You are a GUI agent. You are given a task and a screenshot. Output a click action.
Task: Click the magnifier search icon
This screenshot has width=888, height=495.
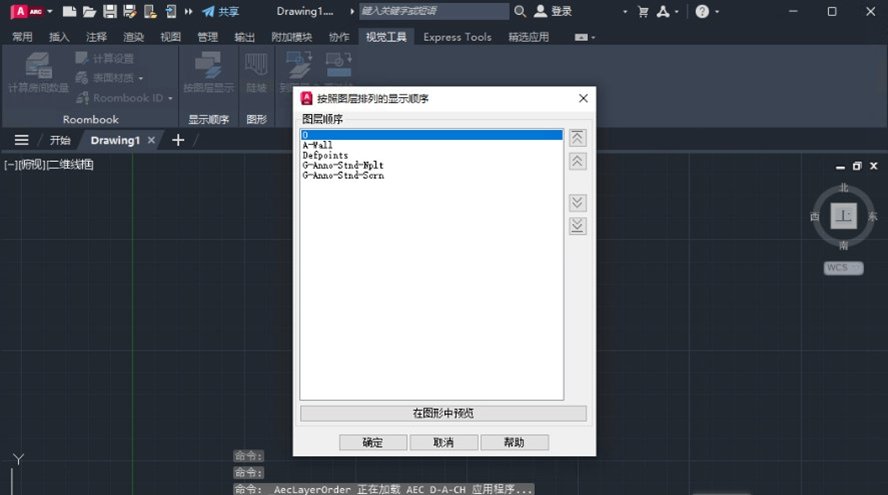pyautogui.click(x=519, y=11)
